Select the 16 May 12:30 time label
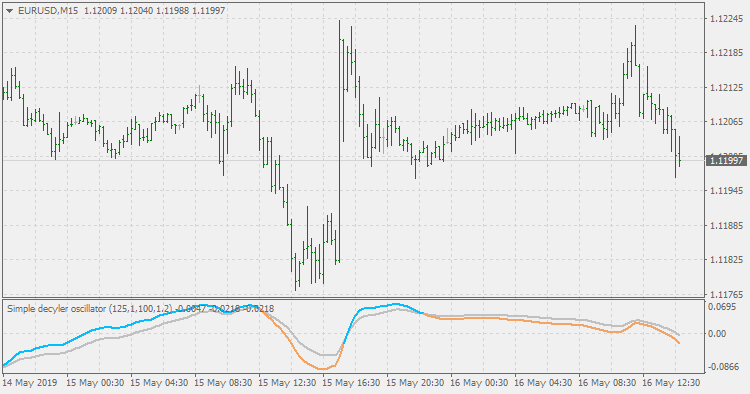Viewport: 750px width, 394px height. 671,383
